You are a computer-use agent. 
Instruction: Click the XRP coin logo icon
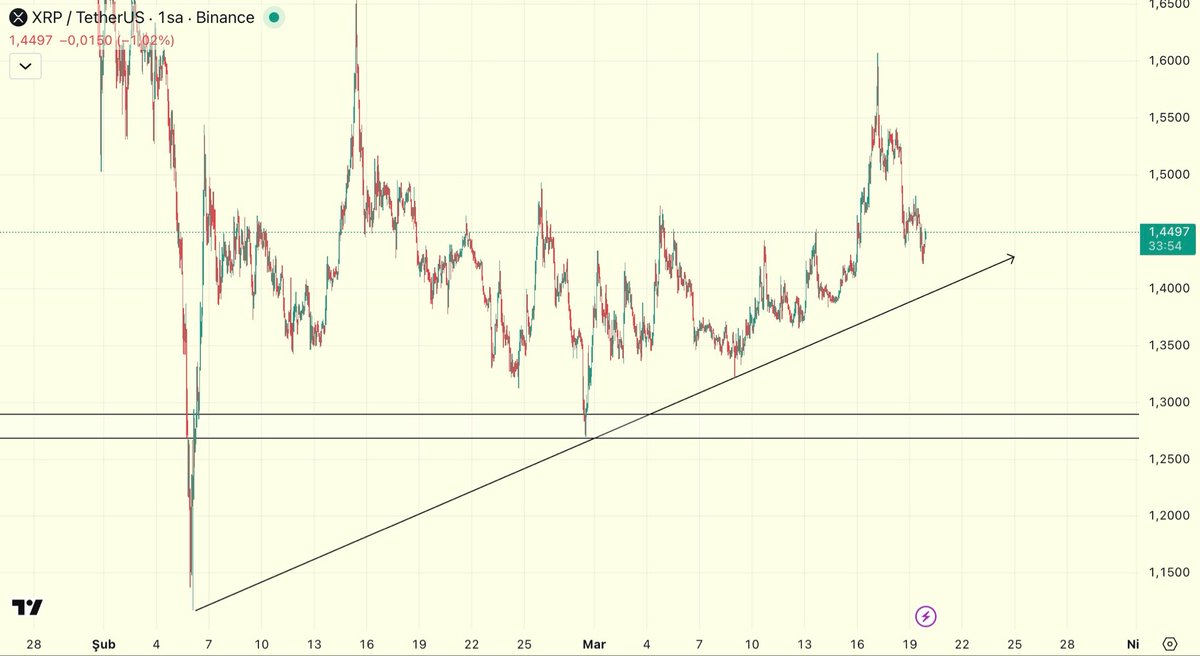pos(18,17)
